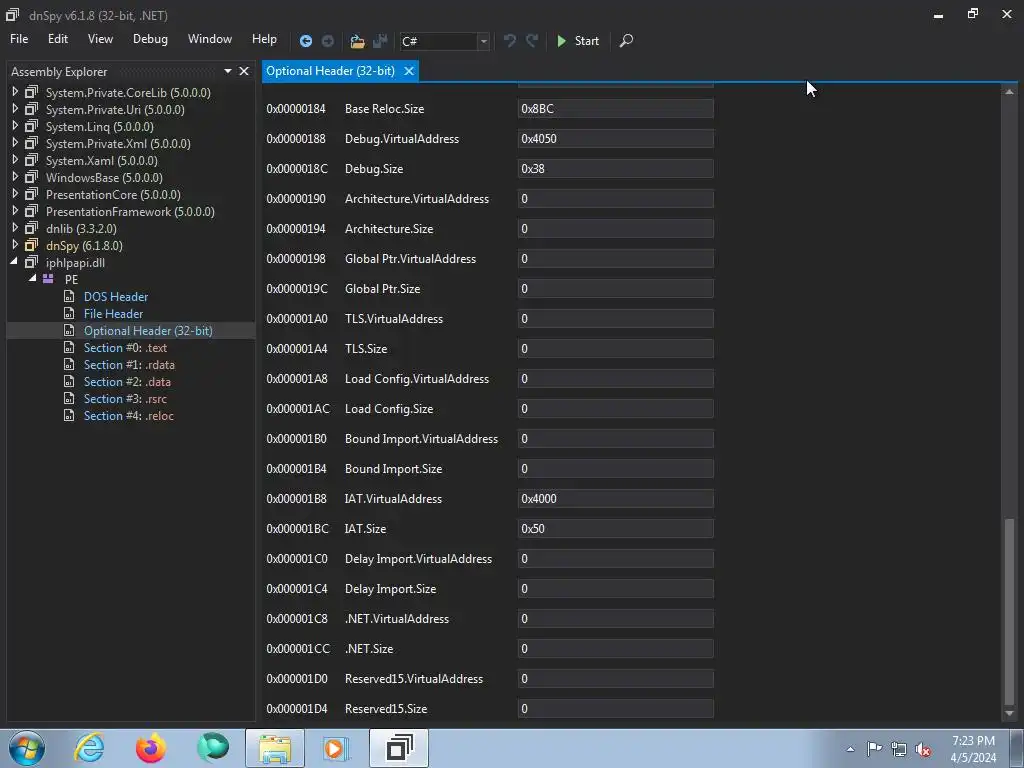Switch to the Optional Header (32-bit) tab

click(x=330, y=71)
